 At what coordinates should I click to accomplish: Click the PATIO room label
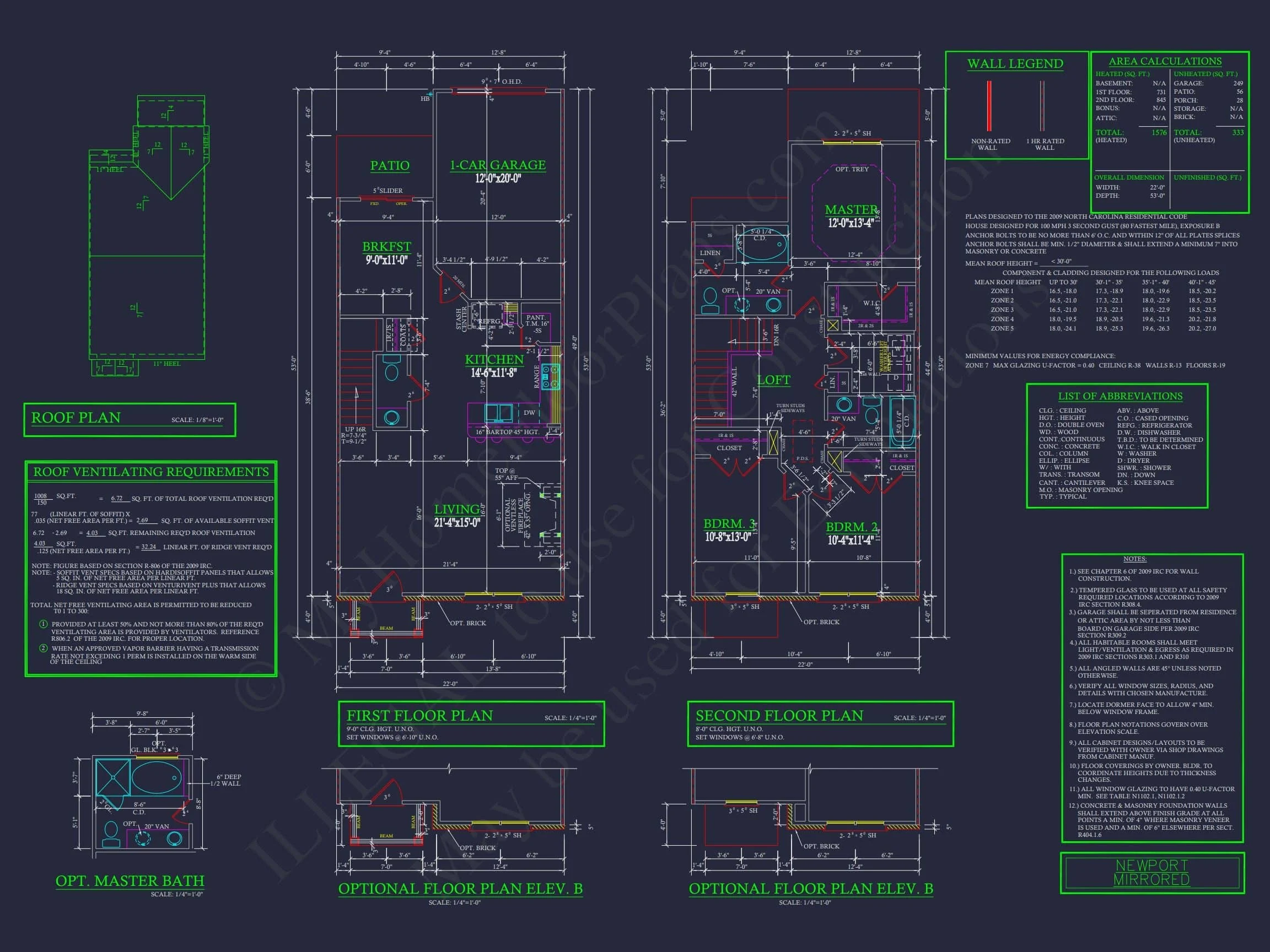(389, 166)
